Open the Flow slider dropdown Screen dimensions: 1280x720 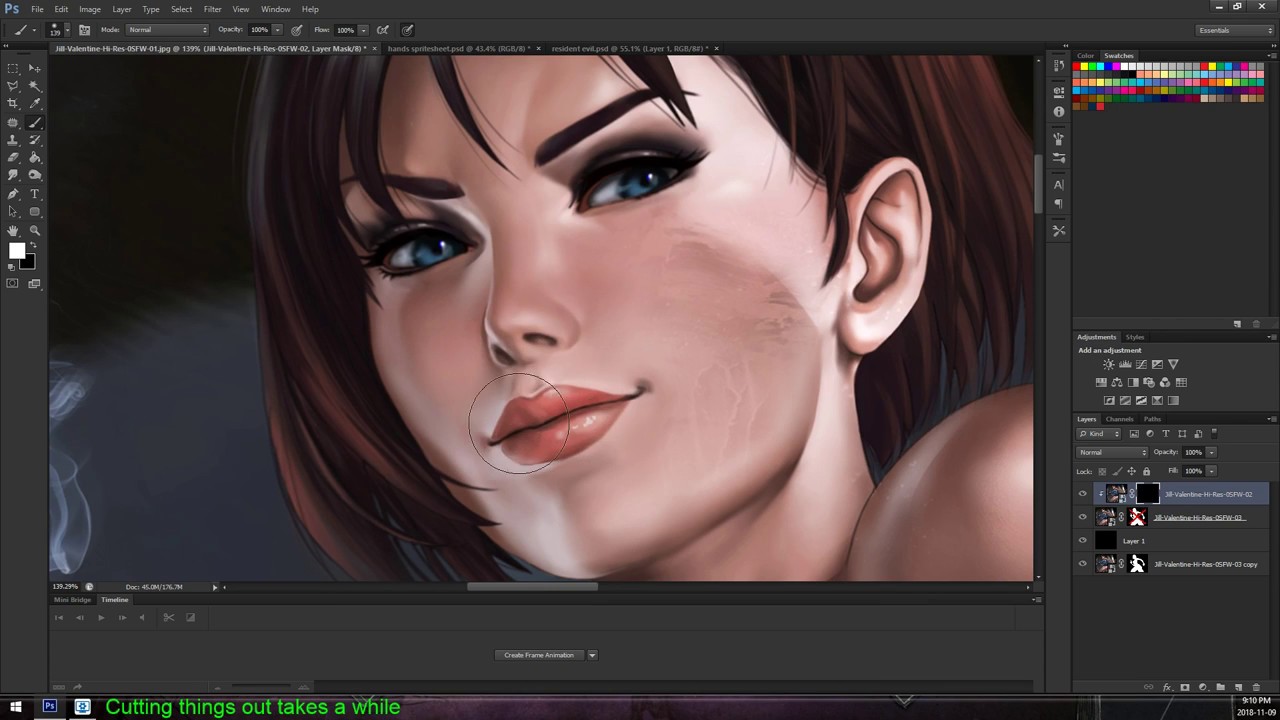coord(363,30)
